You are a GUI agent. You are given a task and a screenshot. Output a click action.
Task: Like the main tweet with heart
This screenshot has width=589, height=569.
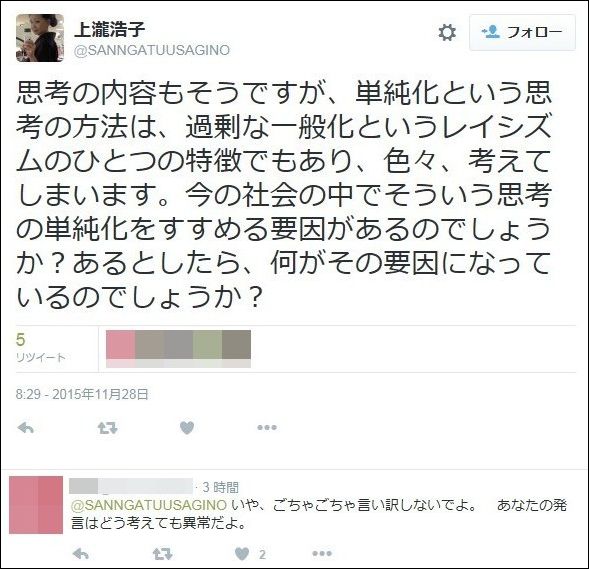187,427
